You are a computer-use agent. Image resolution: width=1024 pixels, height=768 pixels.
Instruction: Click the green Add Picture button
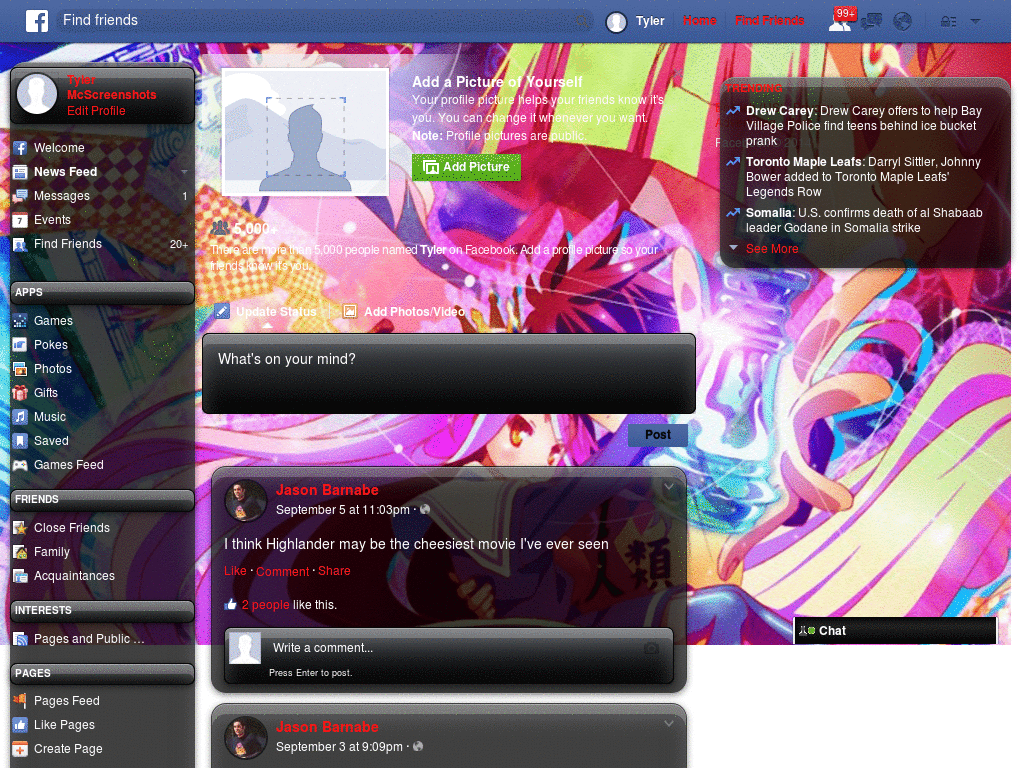point(466,167)
